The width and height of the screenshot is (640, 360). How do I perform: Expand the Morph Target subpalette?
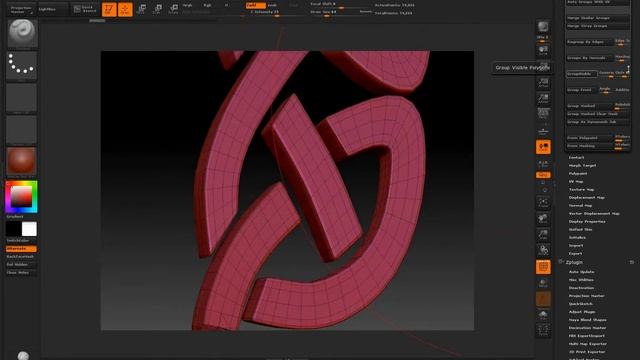click(x=582, y=166)
